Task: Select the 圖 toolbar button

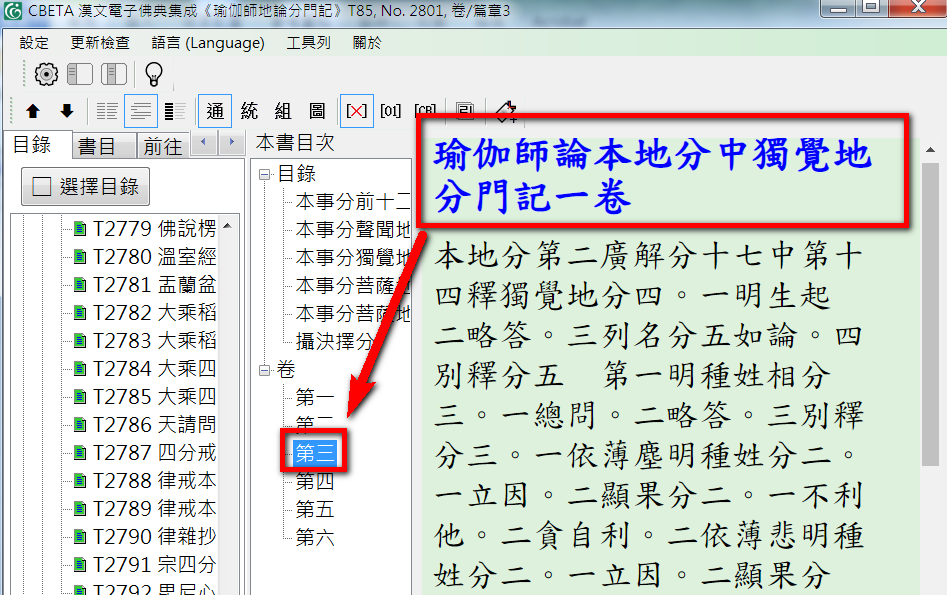Action: click(317, 111)
